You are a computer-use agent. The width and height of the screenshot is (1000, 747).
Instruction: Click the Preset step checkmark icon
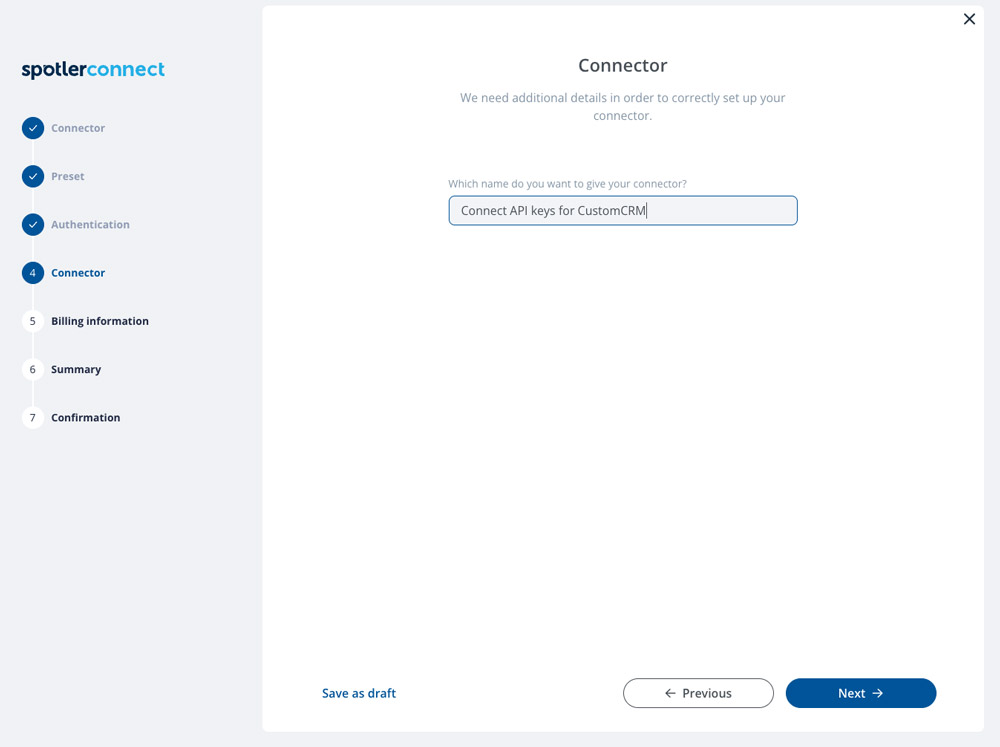33,176
